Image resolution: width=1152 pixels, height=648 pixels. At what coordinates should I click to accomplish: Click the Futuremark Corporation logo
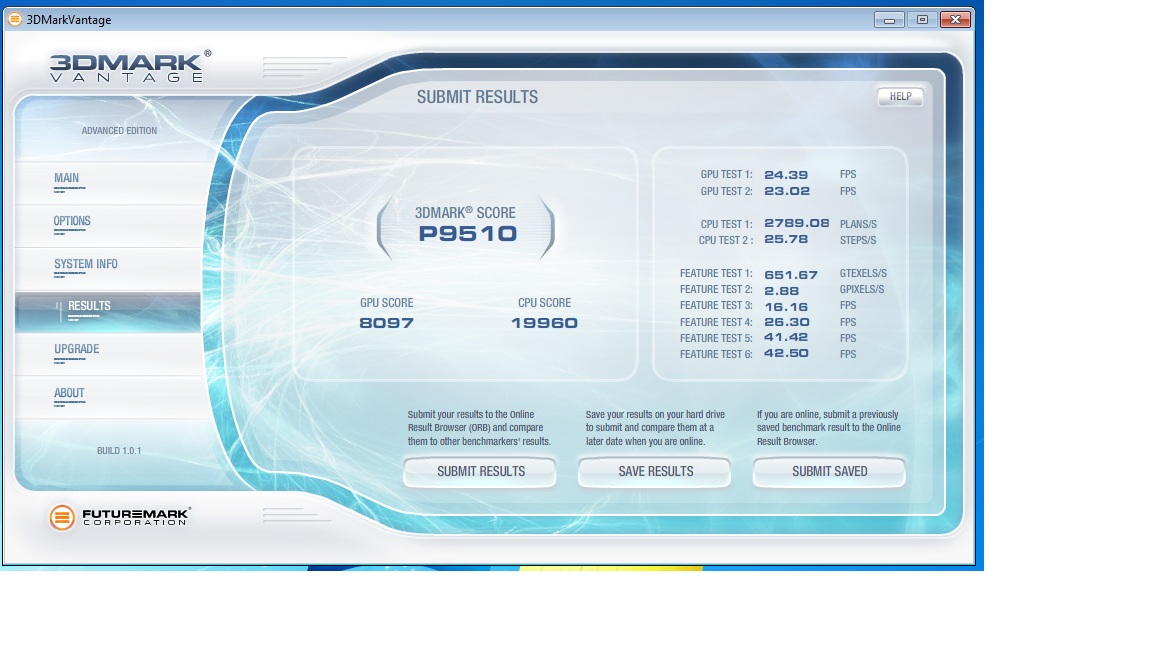(x=120, y=517)
